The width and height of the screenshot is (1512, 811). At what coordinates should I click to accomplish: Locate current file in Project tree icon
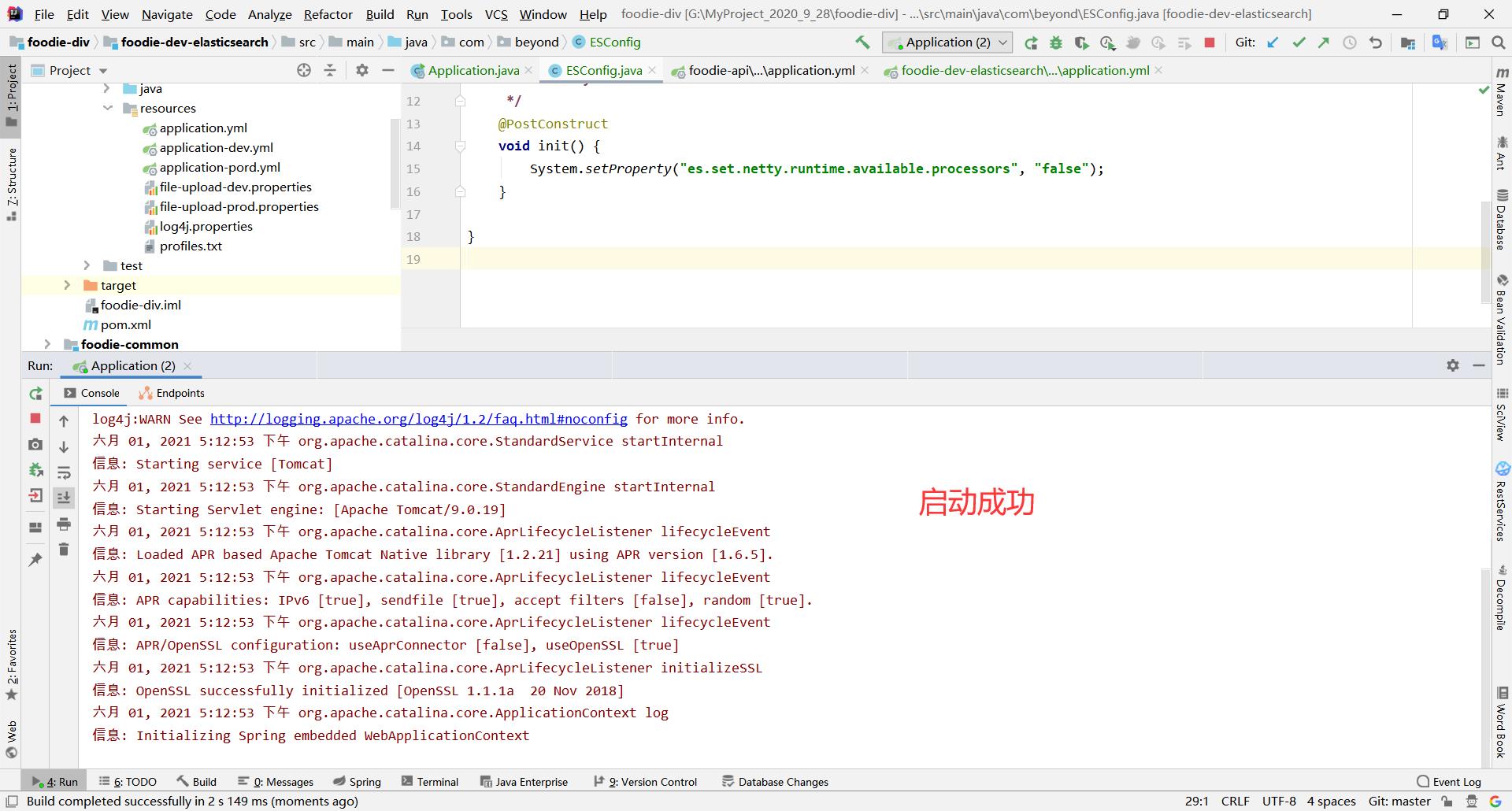click(304, 70)
